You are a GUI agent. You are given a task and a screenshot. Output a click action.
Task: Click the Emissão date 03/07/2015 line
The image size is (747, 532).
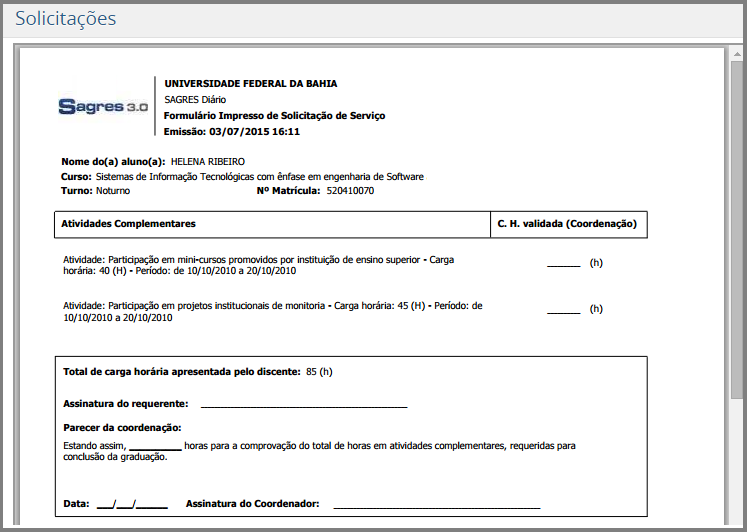pos(232,131)
